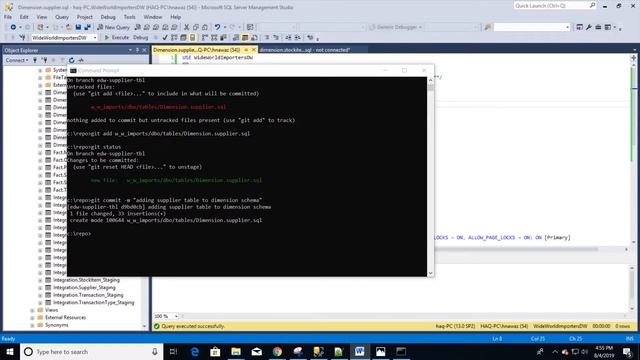Expand the External Resources folder node
The image size is (640, 360).
[x=32, y=318]
